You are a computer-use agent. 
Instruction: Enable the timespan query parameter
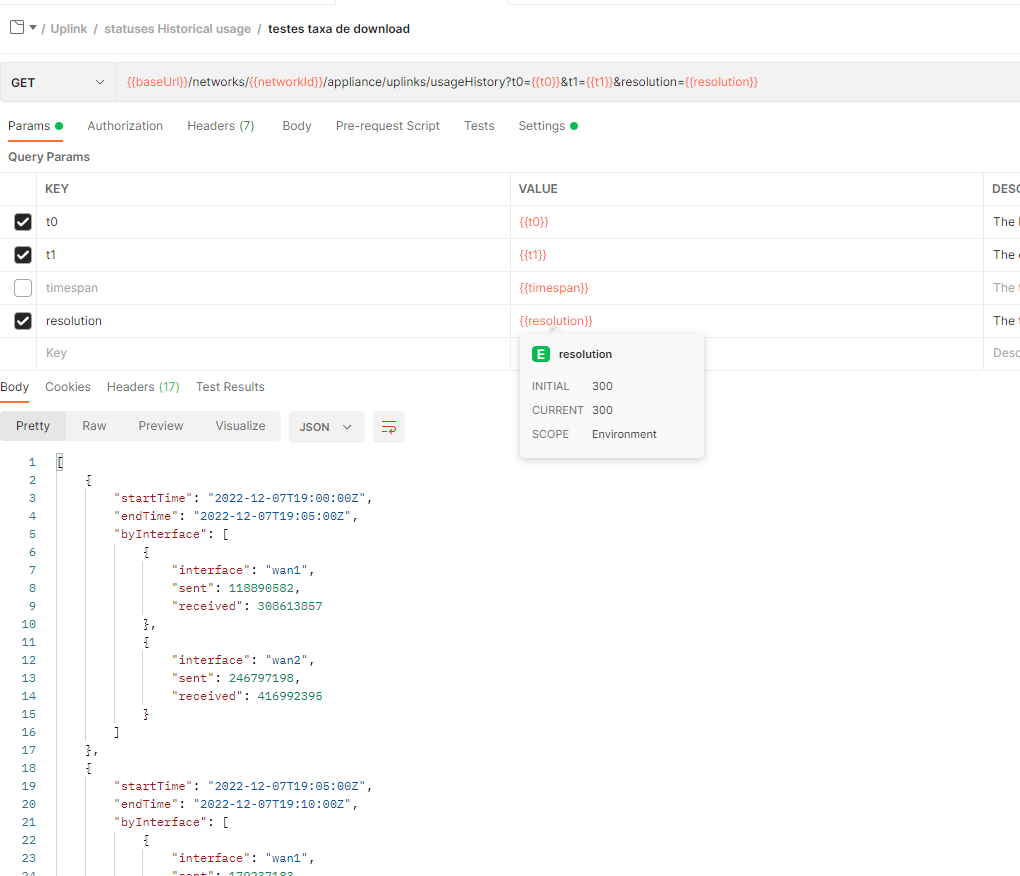(x=22, y=287)
